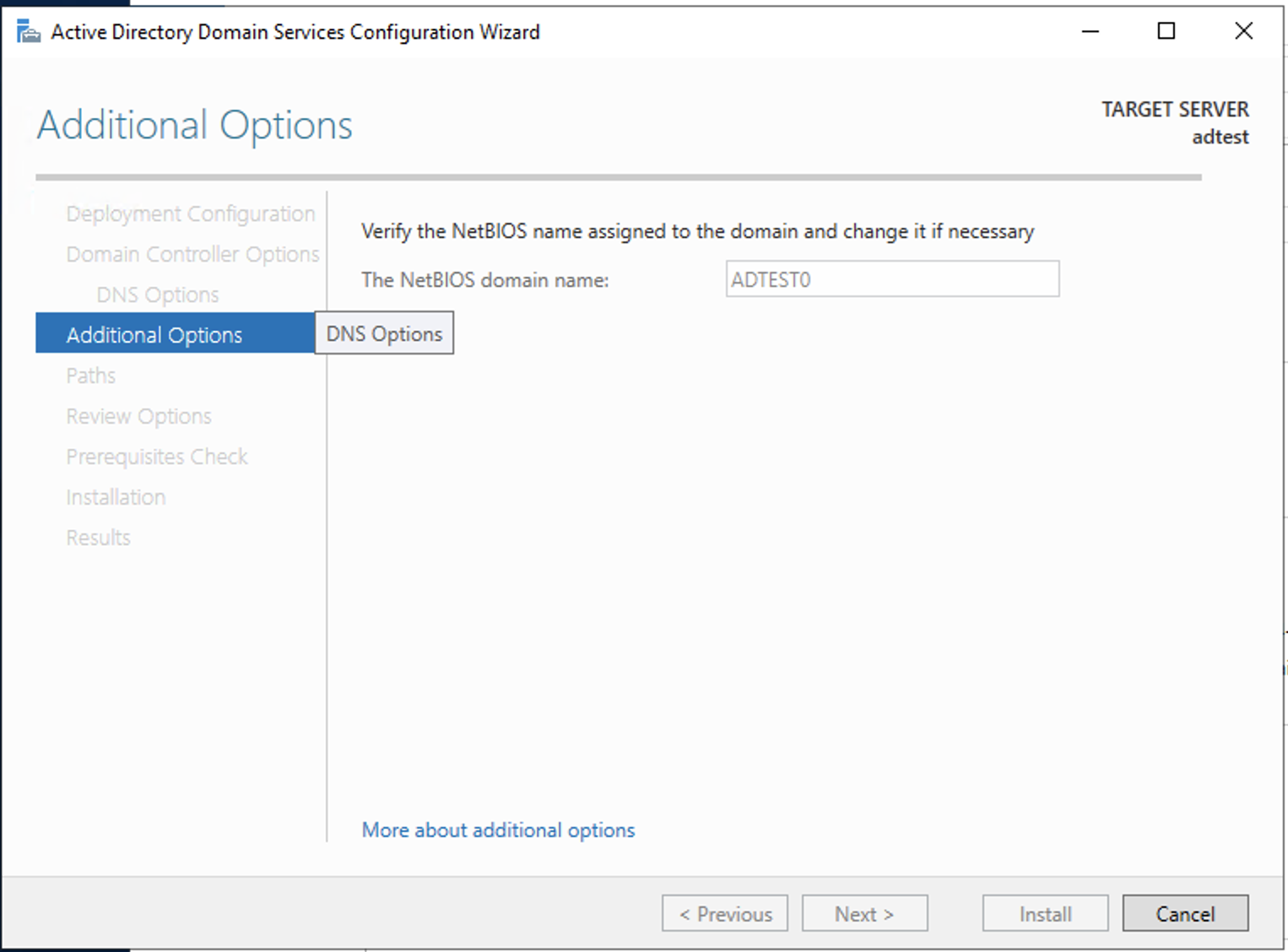1288x952 pixels.
Task: Click the DNS Options tooltip label
Action: [384, 333]
